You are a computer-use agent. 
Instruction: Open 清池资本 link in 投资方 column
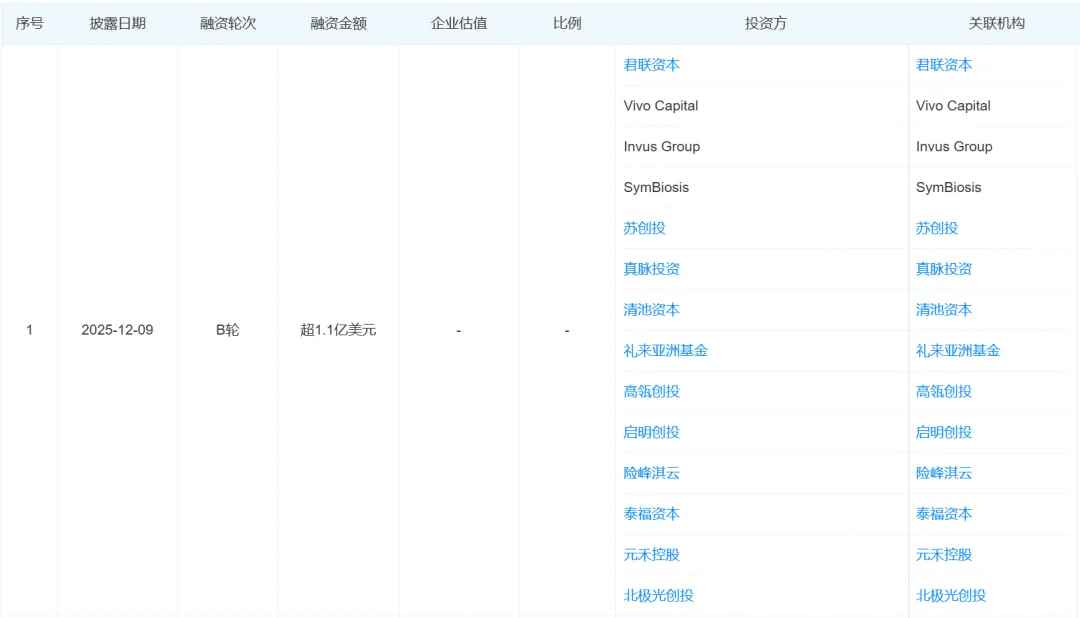[x=652, y=309]
